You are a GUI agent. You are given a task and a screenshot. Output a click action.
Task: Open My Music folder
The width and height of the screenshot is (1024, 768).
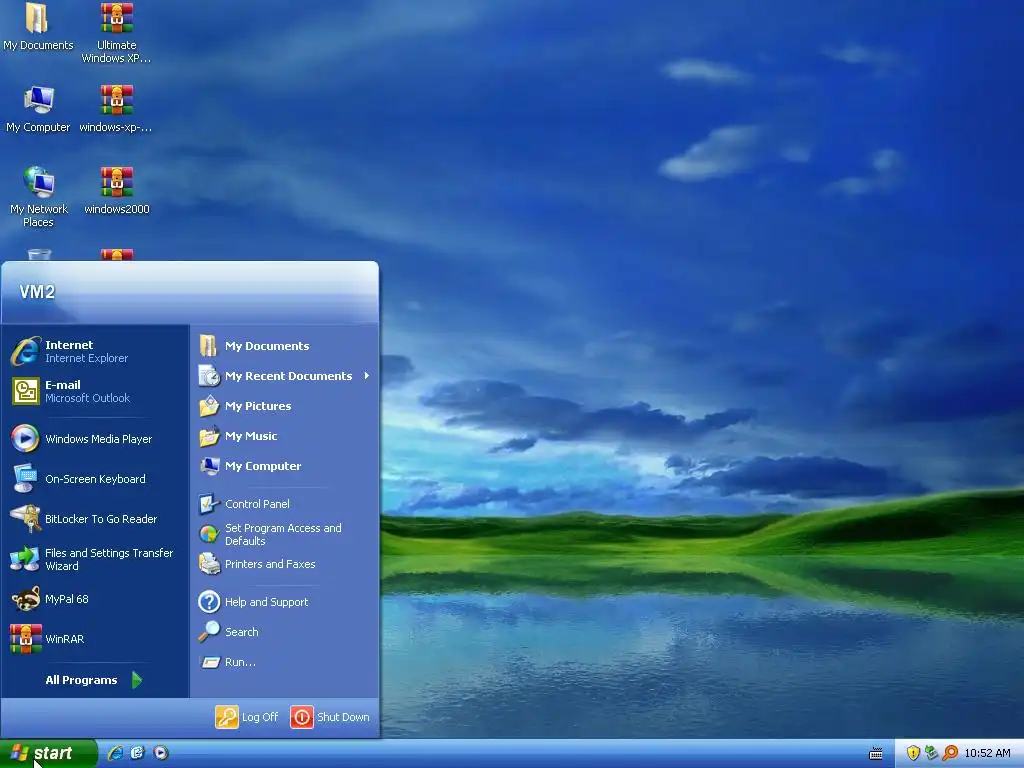click(x=285, y=436)
